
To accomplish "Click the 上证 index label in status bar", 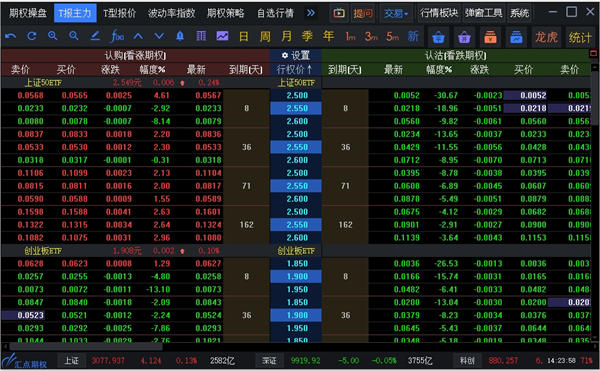I will pyautogui.click(x=71, y=360).
